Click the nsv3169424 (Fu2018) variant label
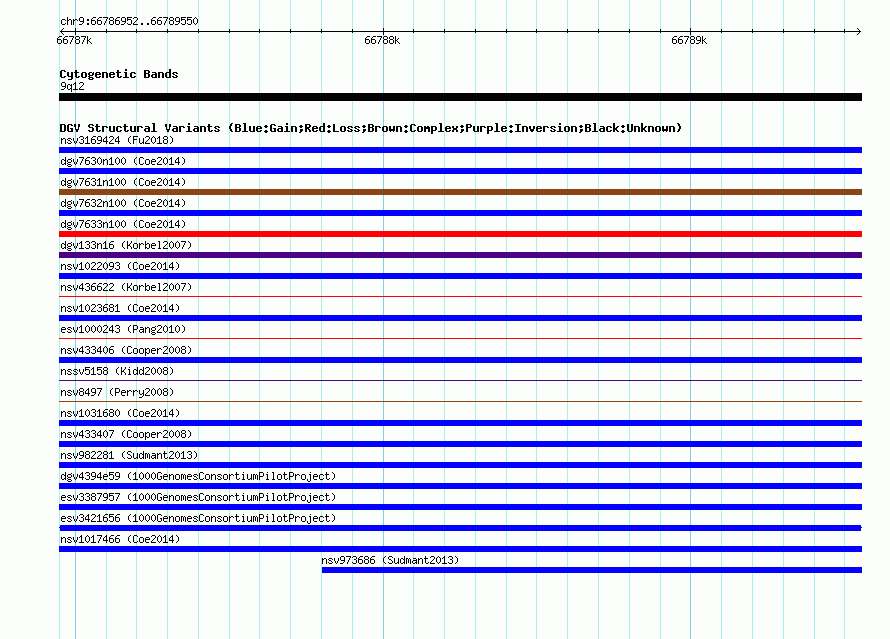This screenshot has width=890, height=639. (x=117, y=140)
